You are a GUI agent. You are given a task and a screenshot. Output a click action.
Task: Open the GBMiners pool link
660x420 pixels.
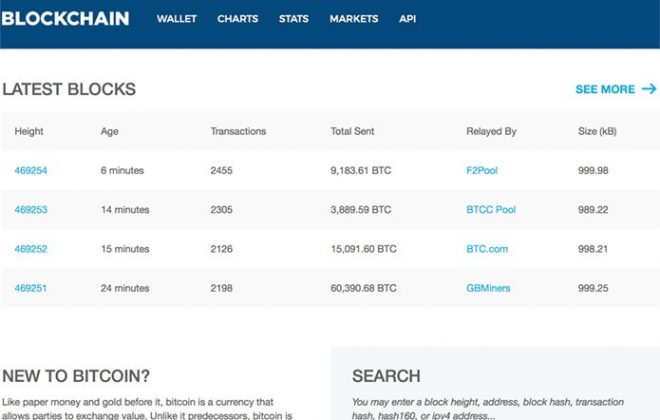click(x=488, y=288)
